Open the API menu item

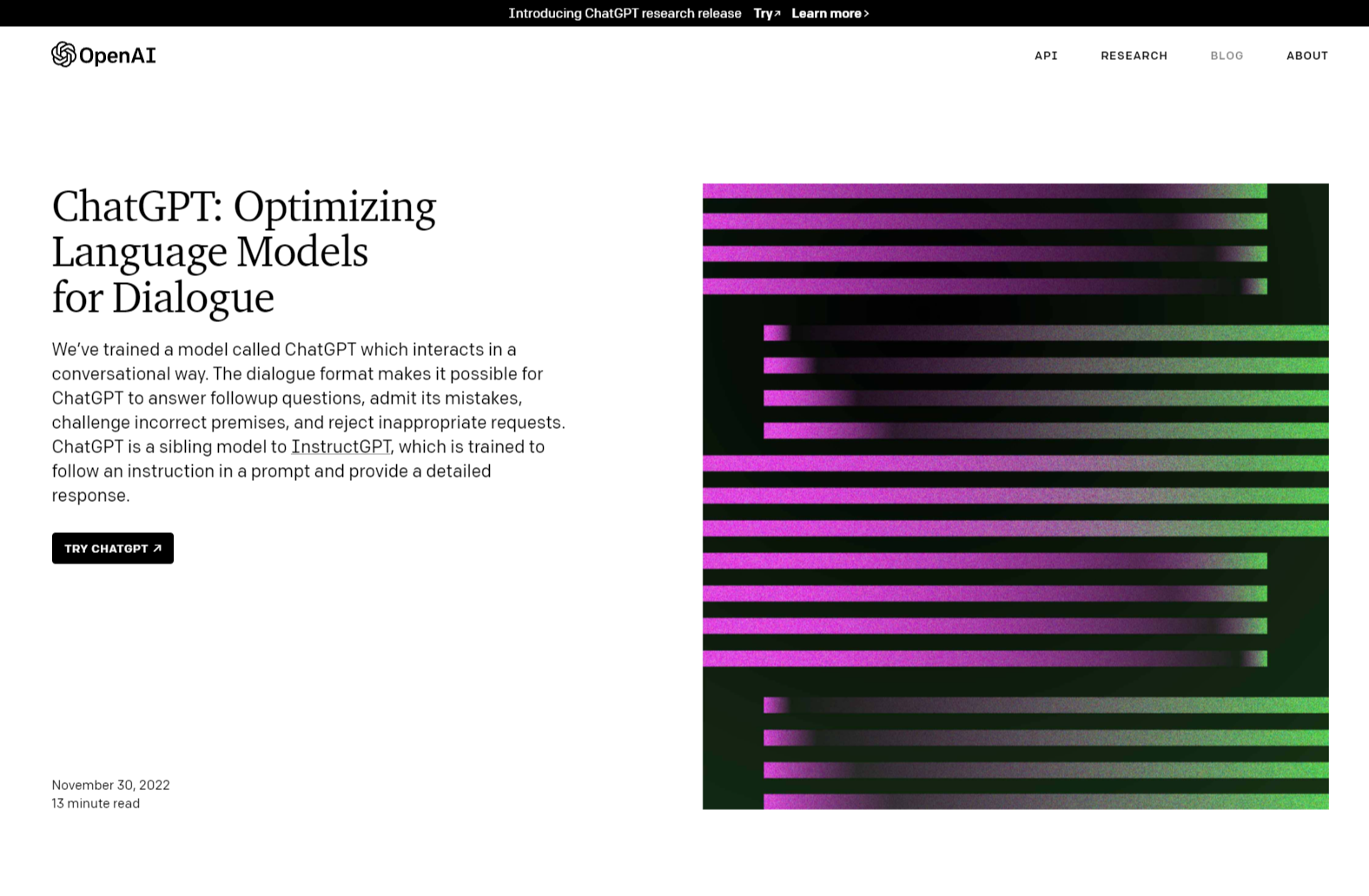pyautogui.click(x=1046, y=56)
